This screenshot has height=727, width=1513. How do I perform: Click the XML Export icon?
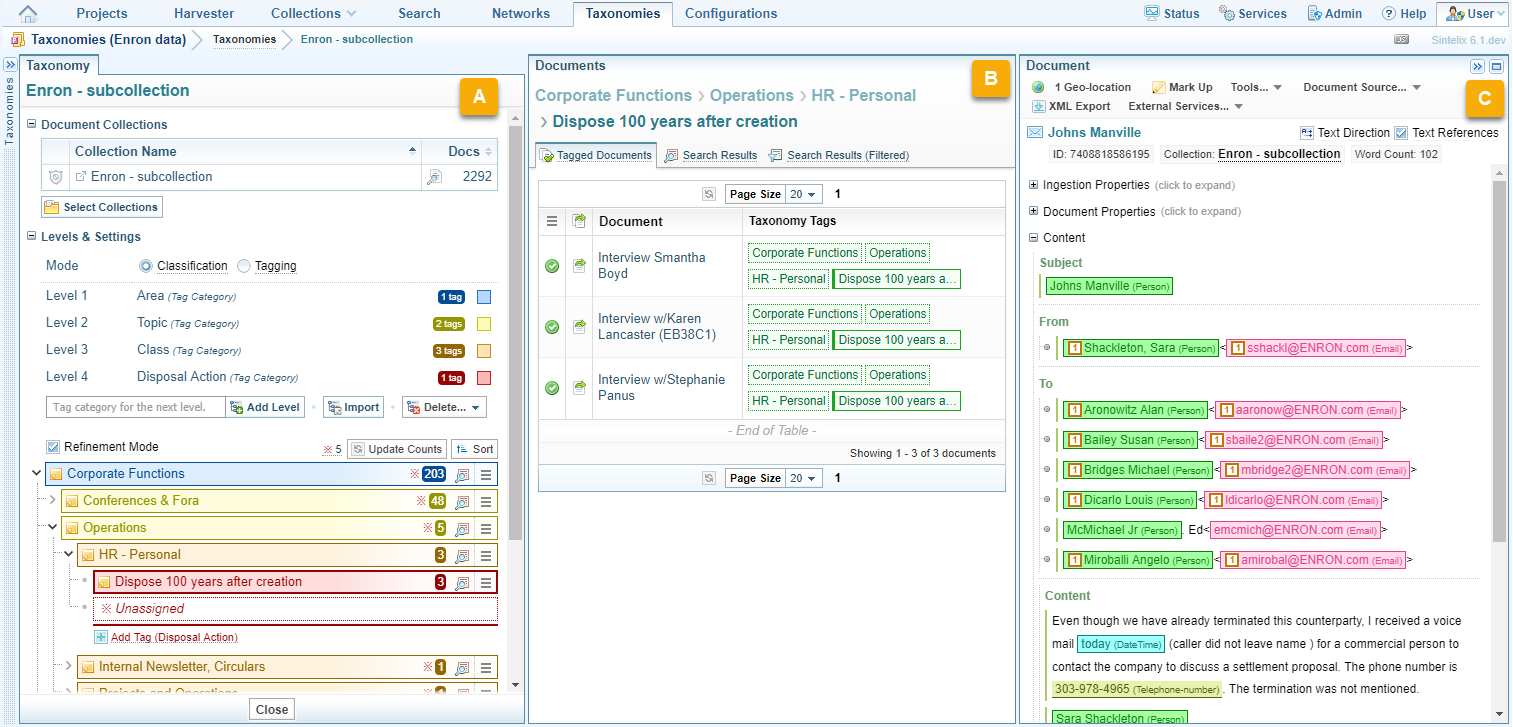click(x=1039, y=106)
